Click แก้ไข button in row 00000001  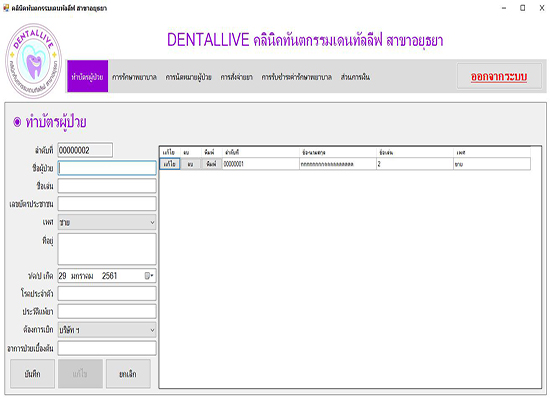(170, 164)
